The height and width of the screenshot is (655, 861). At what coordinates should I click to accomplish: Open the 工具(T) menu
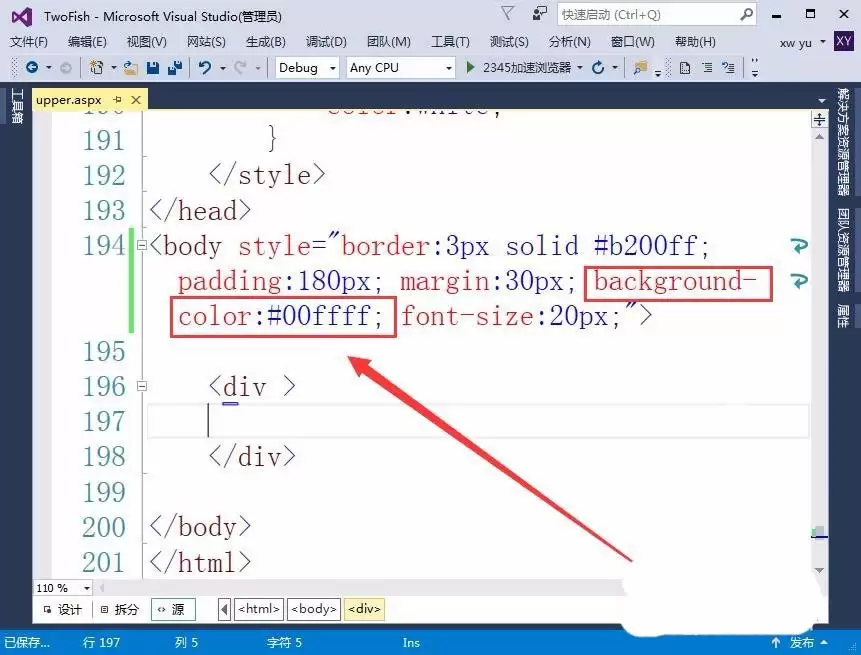coord(449,41)
